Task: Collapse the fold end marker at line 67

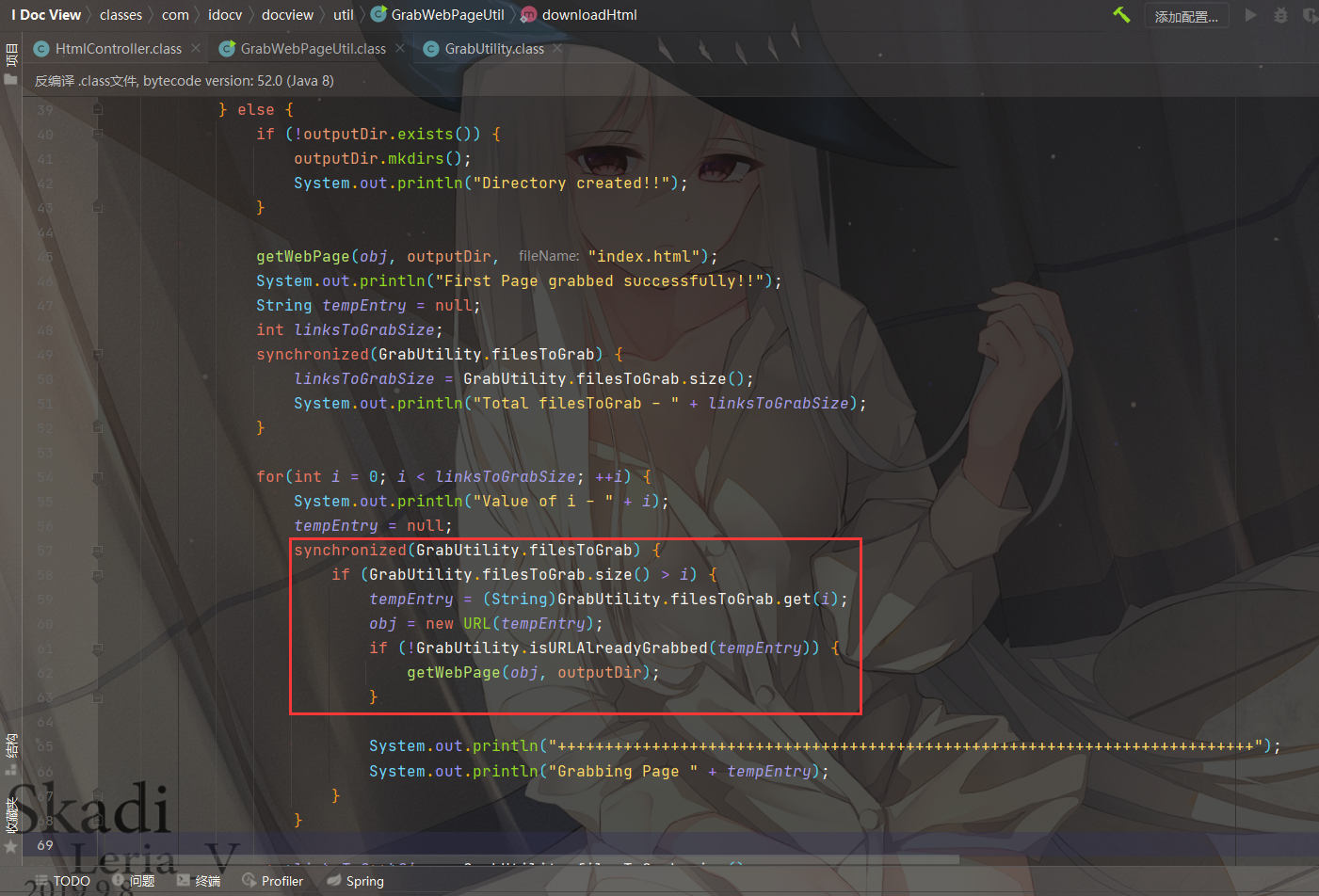Action: (98, 795)
